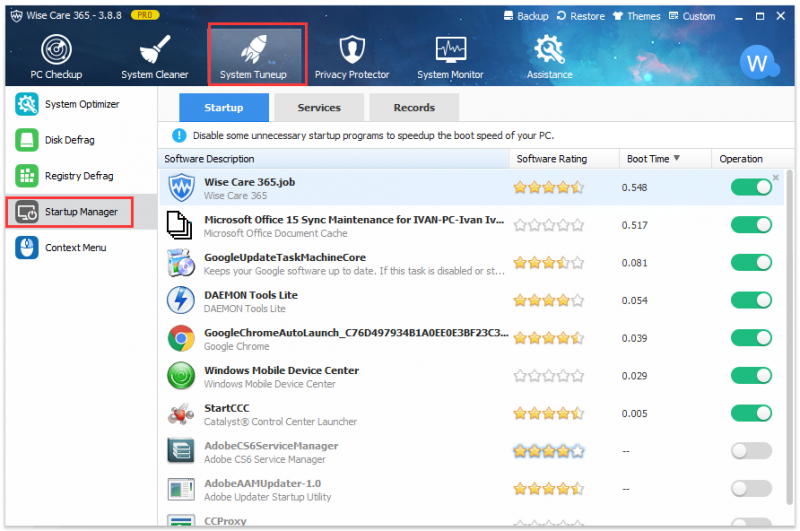This screenshot has height=531, width=800.
Task: Toggle off Windows Mobile Device Center startup
Action: coord(751,375)
